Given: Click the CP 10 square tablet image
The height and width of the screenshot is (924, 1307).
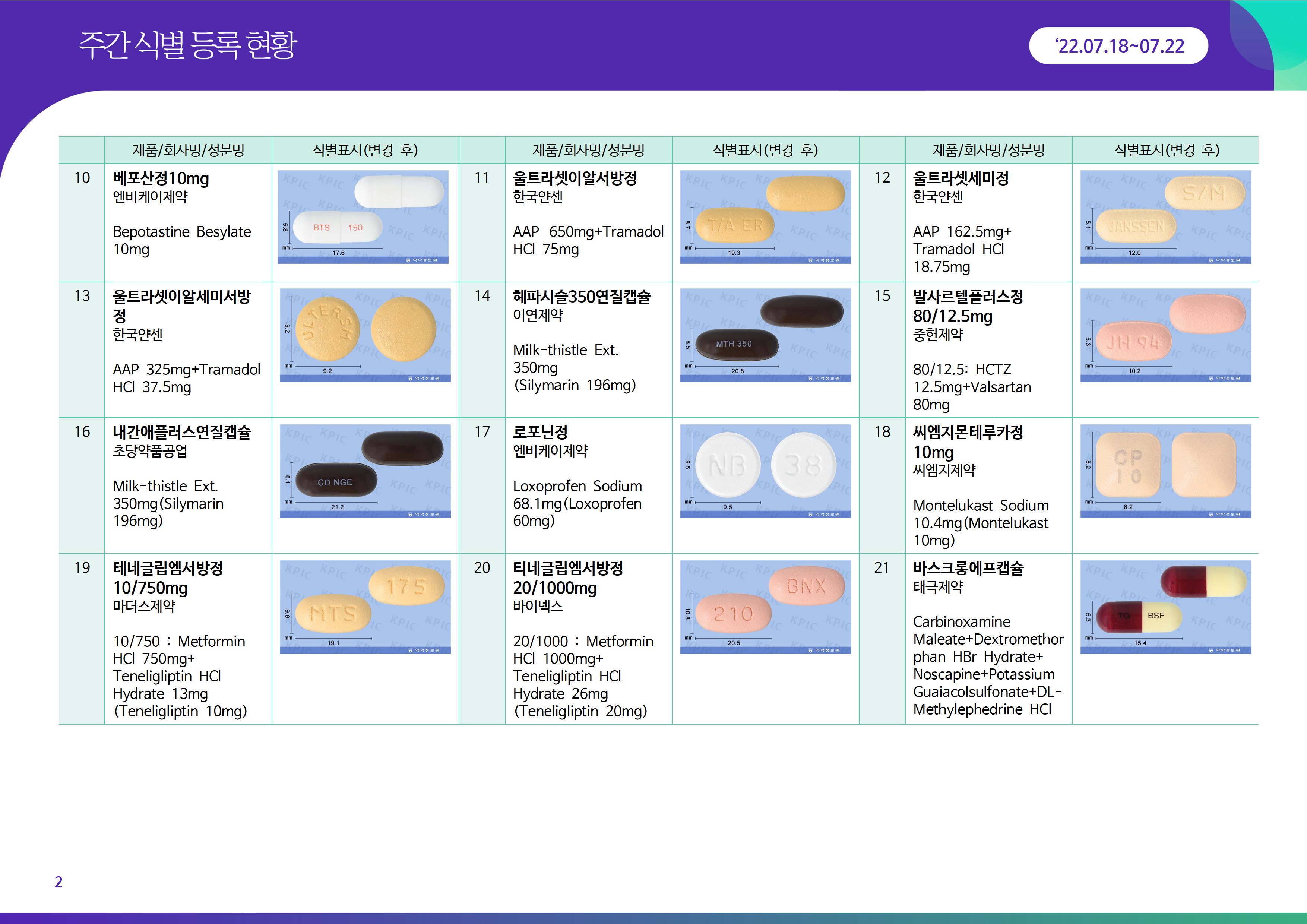Looking at the screenshot, I should [x=1165, y=471].
